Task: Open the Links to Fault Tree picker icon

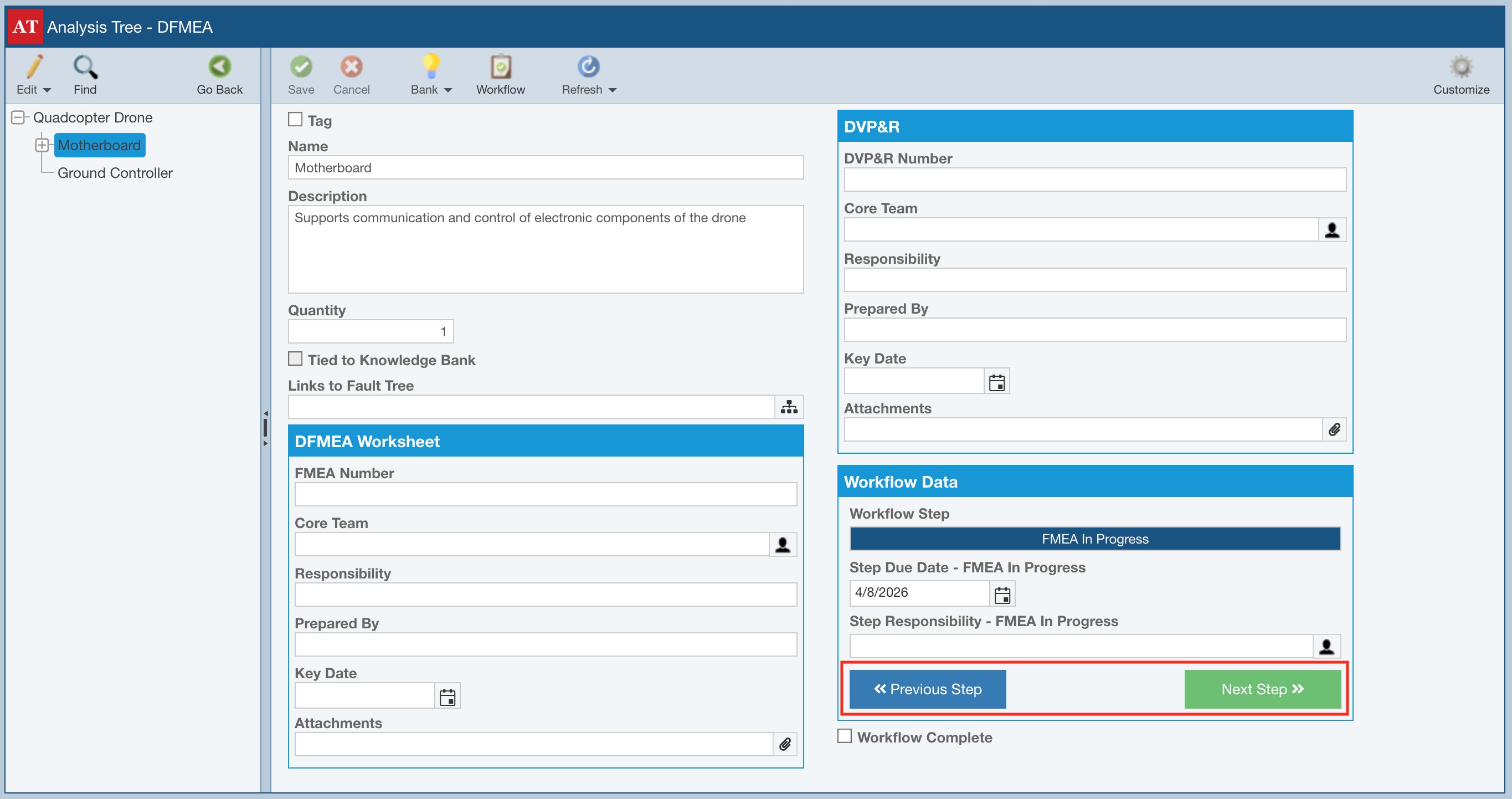Action: (788, 407)
